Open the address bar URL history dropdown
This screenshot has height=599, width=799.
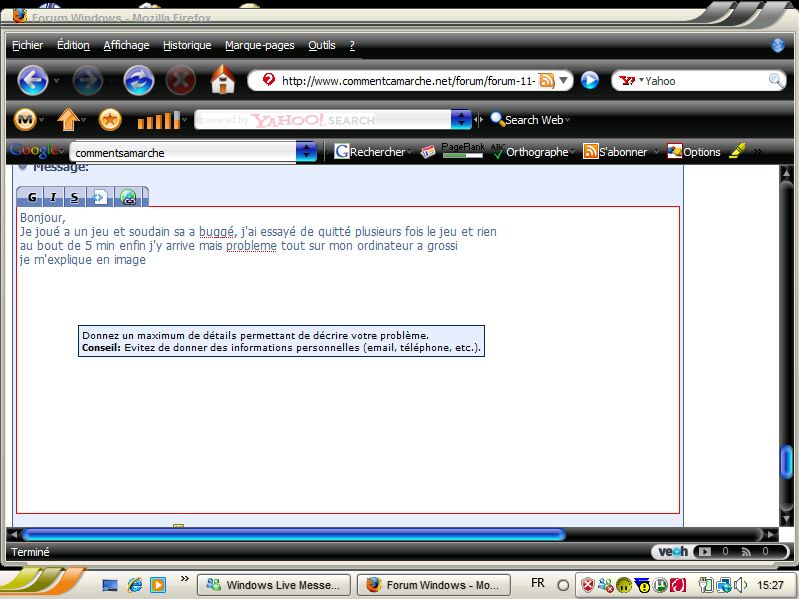point(564,81)
